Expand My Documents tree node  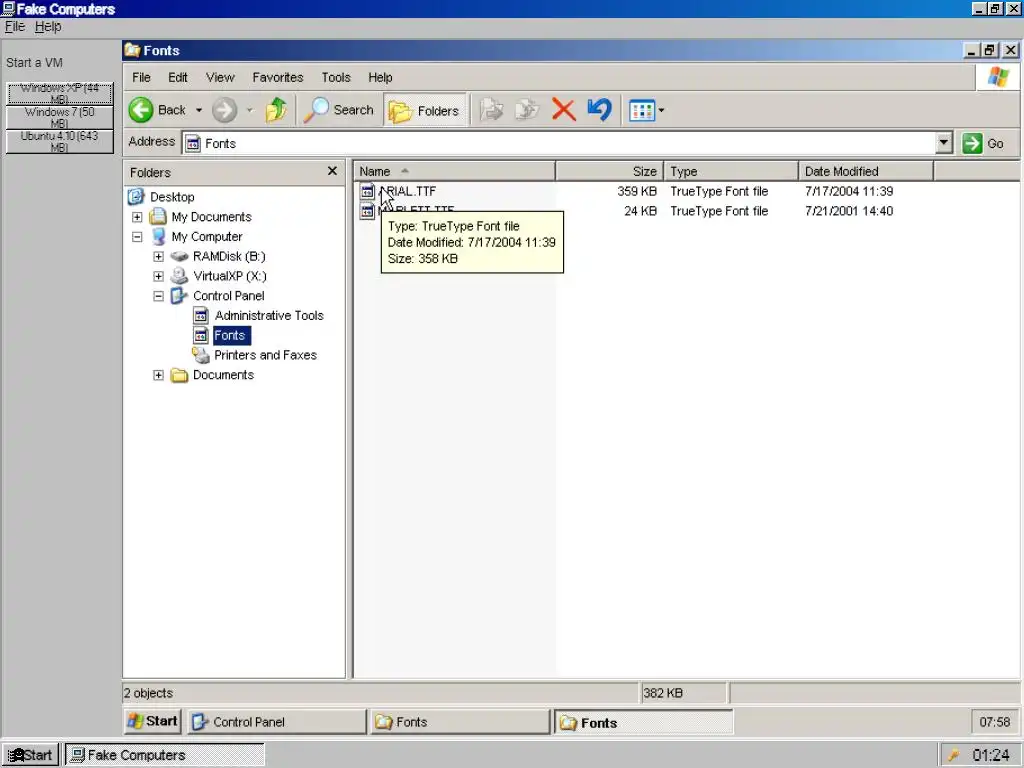pyautogui.click(x=137, y=217)
